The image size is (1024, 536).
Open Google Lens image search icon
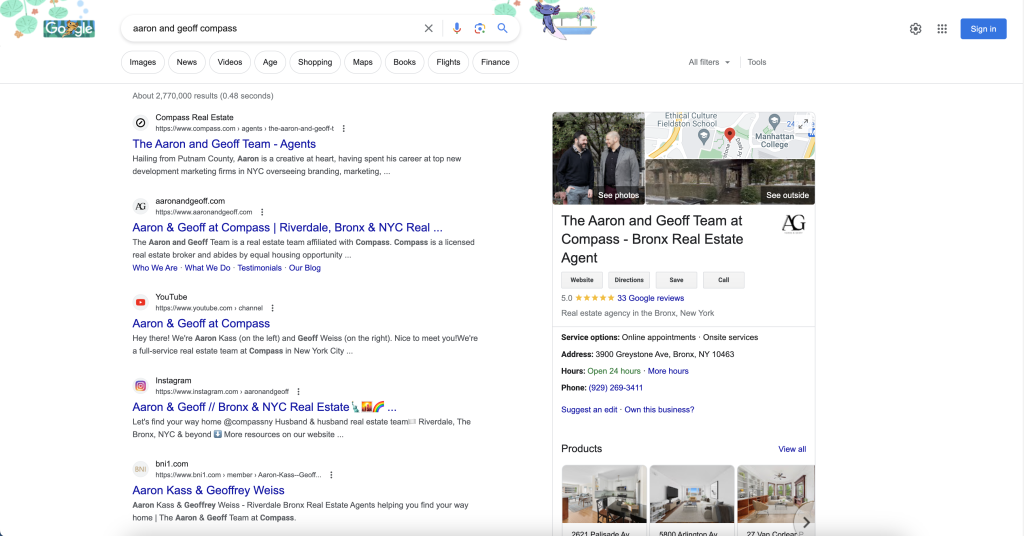tap(480, 28)
